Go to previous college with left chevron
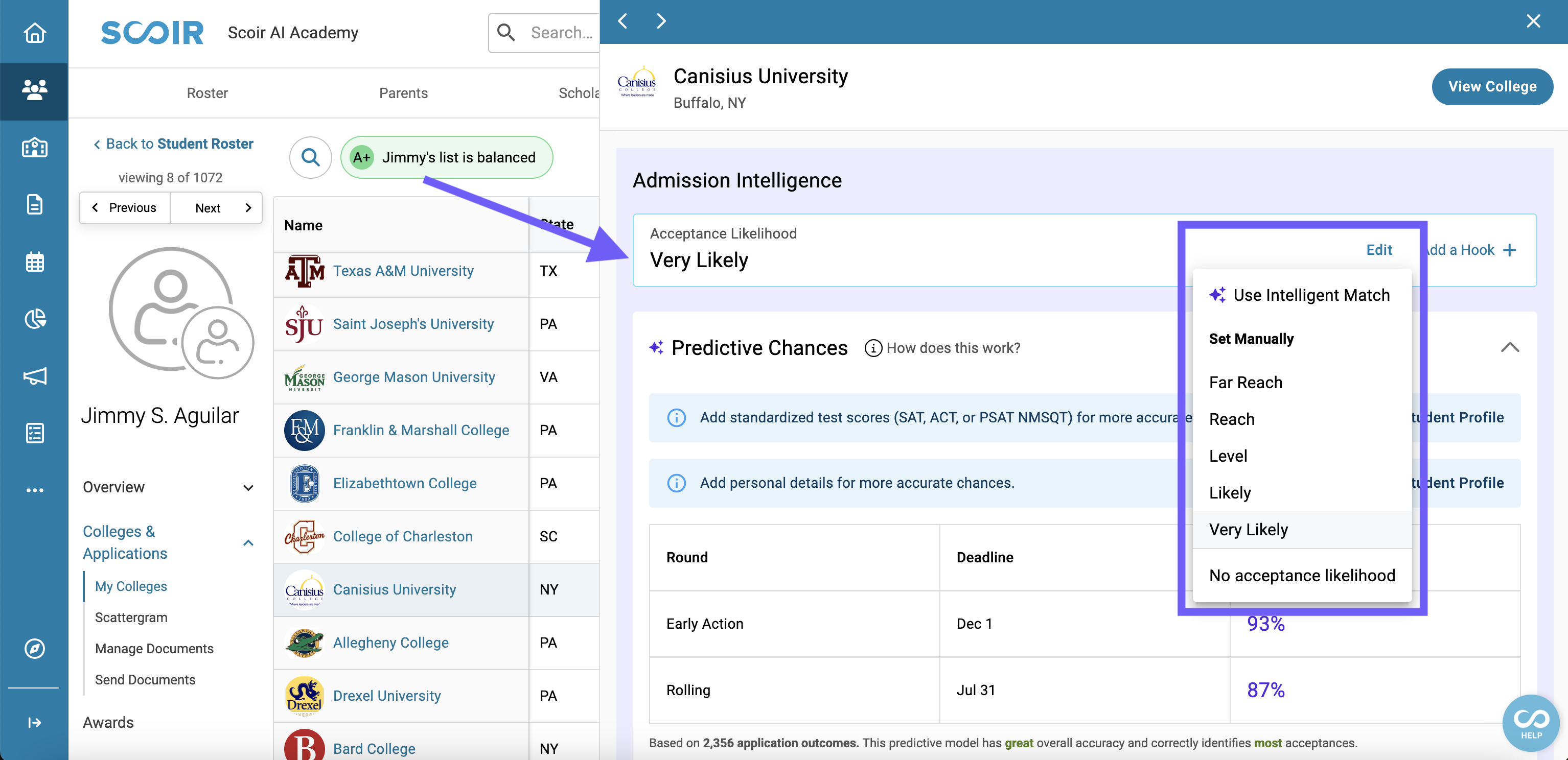The height and width of the screenshot is (760, 1568). coord(622,21)
